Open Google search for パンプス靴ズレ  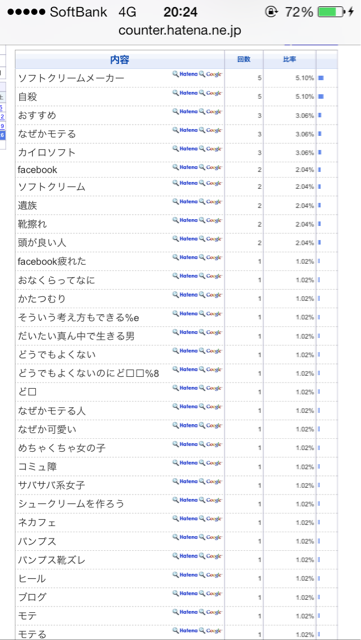[x=210, y=556]
